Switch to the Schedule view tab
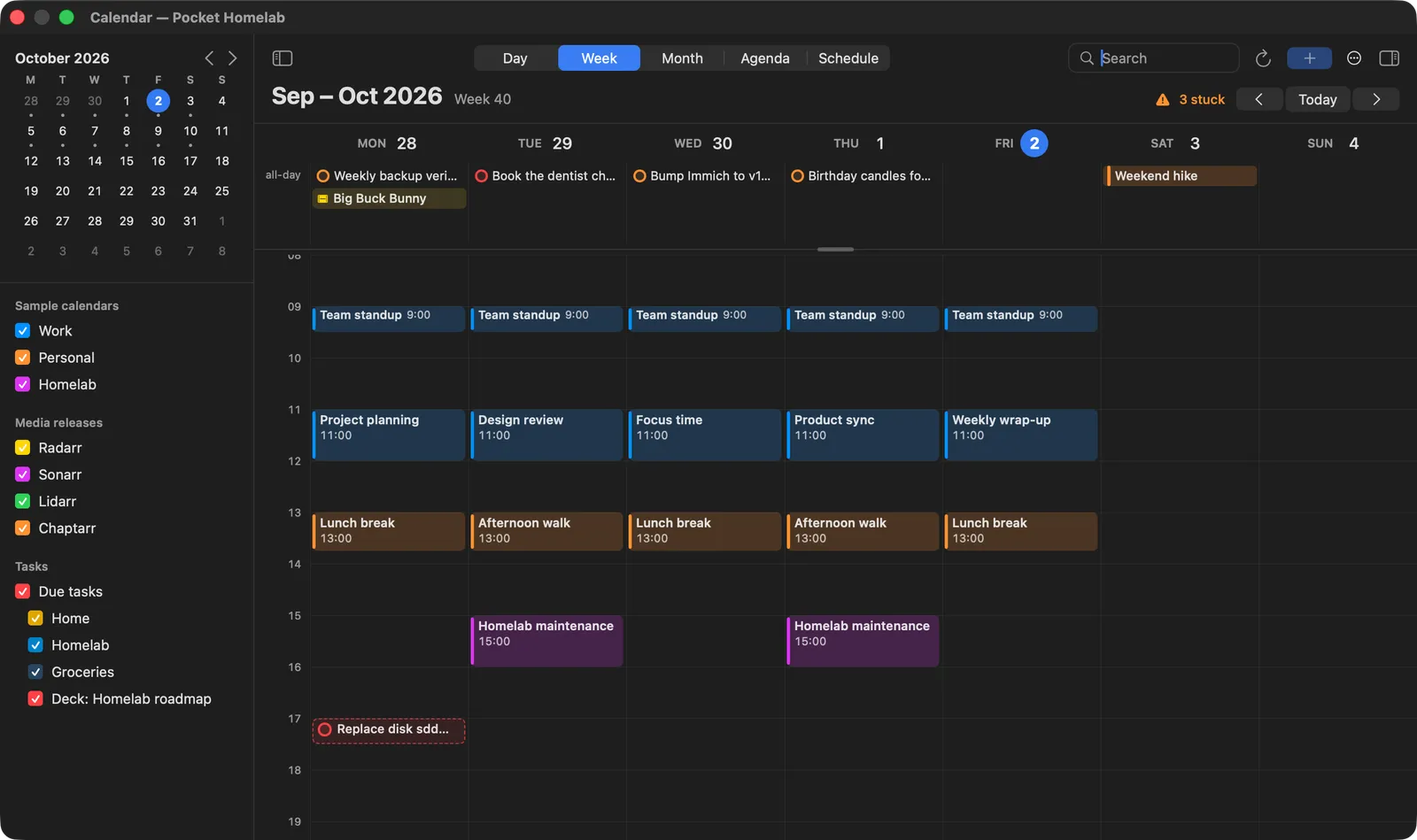 click(x=848, y=58)
